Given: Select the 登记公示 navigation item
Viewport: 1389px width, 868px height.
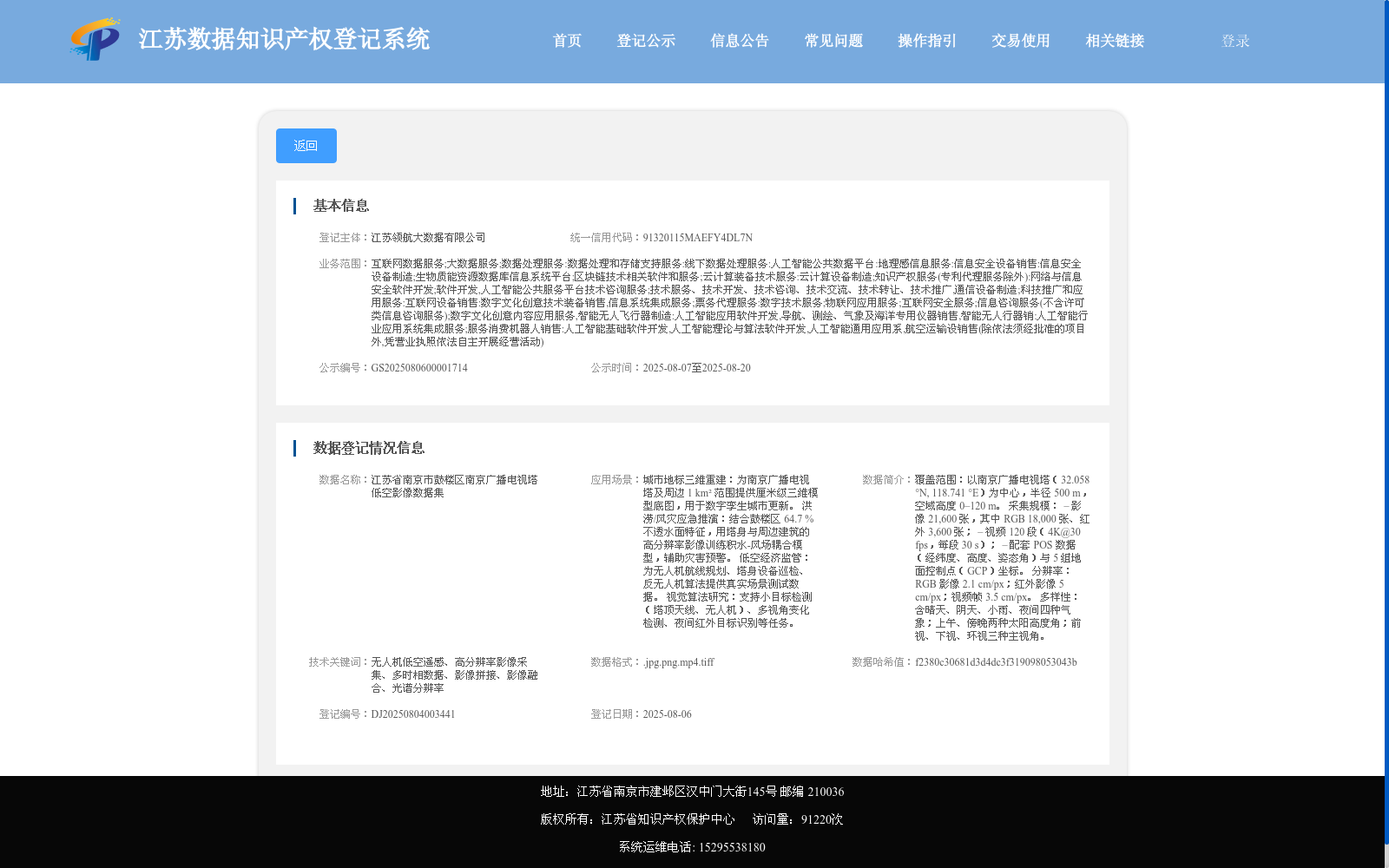Looking at the screenshot, I should 646,40.
